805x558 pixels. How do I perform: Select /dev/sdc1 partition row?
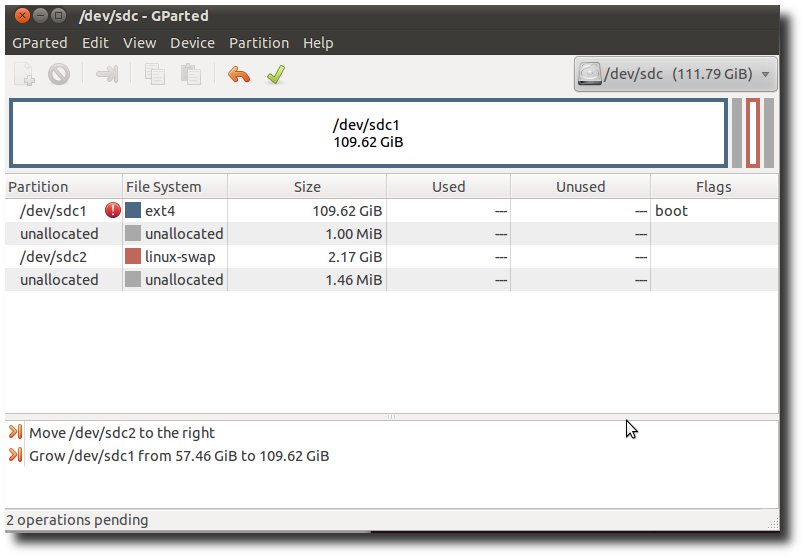pyautogui.click(x=392, y=210)
